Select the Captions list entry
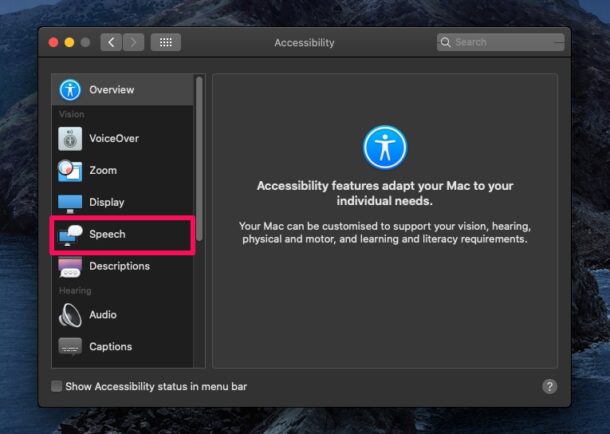Image resolution: width=610 pixels, height=434 pixels. point(122,346)
